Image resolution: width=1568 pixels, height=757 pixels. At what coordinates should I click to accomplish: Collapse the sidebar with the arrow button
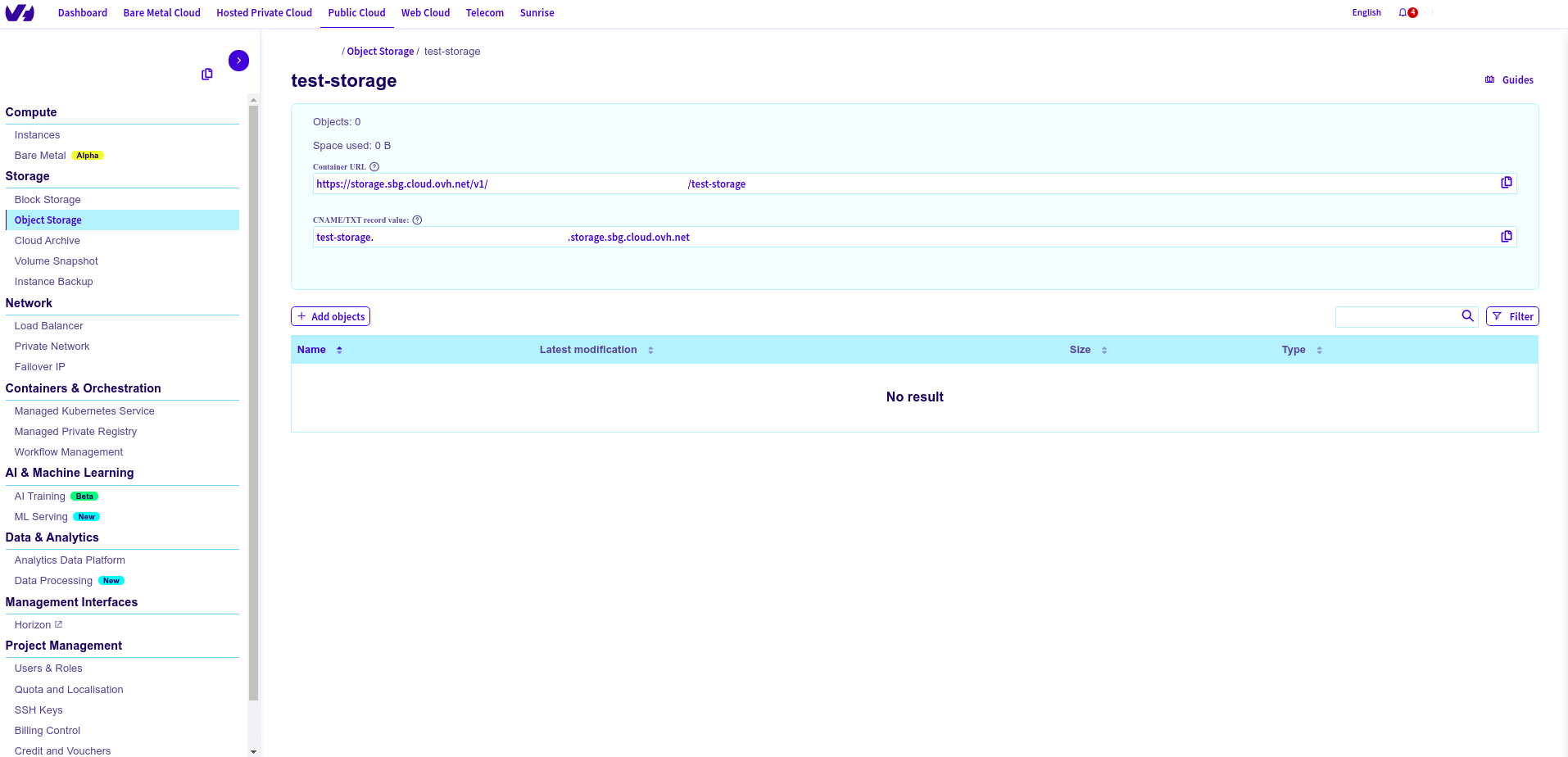tap(238, 61)
